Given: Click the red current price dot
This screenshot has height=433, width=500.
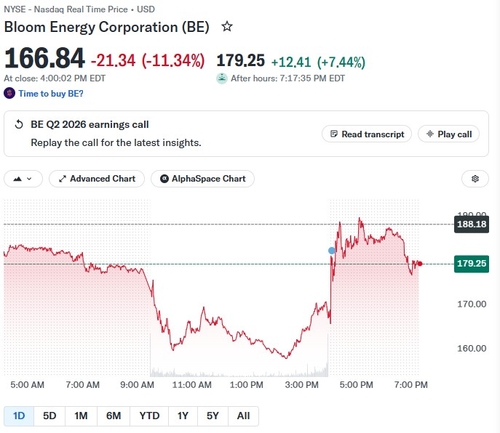Looking at the screenshot, I should click(x=420, y=264).
